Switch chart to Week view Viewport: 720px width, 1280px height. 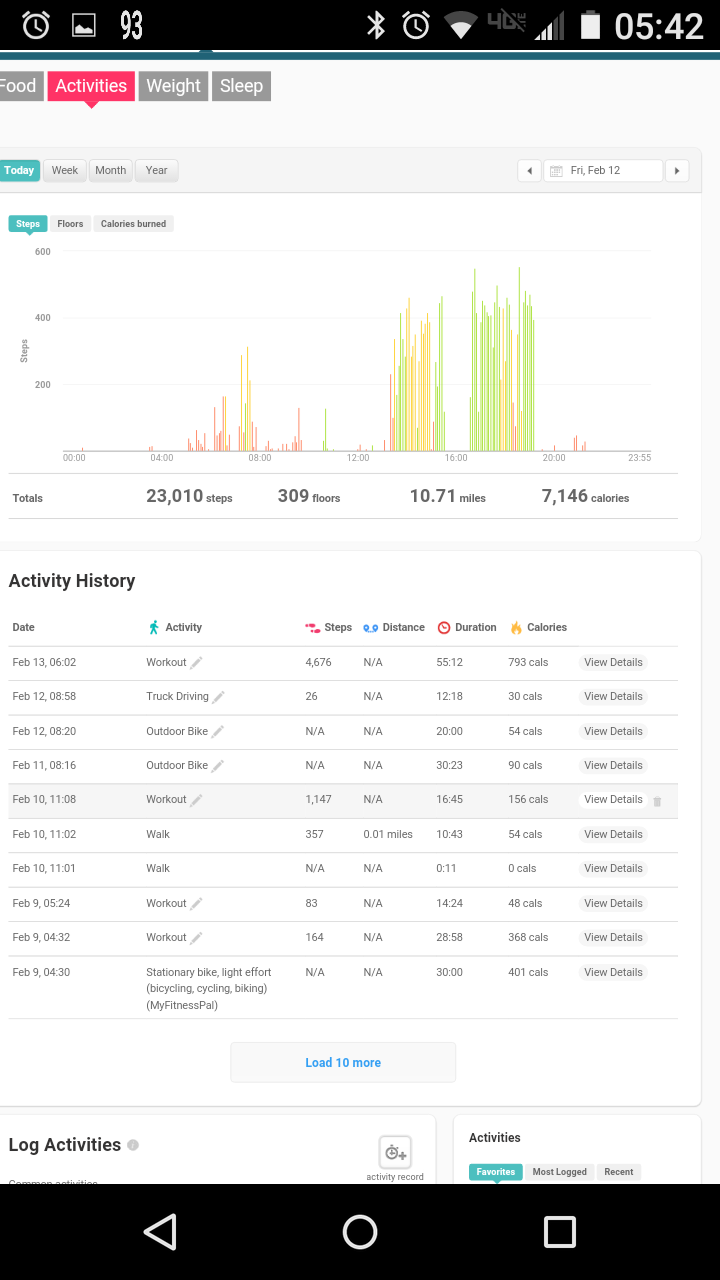pyautogui.click(x=65, y=171)
